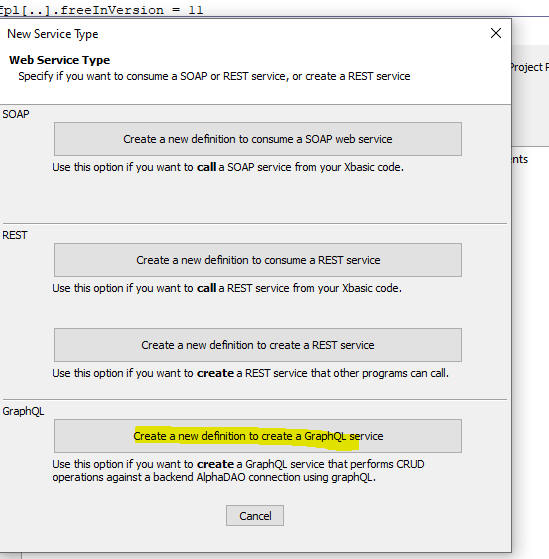Pick the highlighted create a GraphQL service button

coord(258,436)
